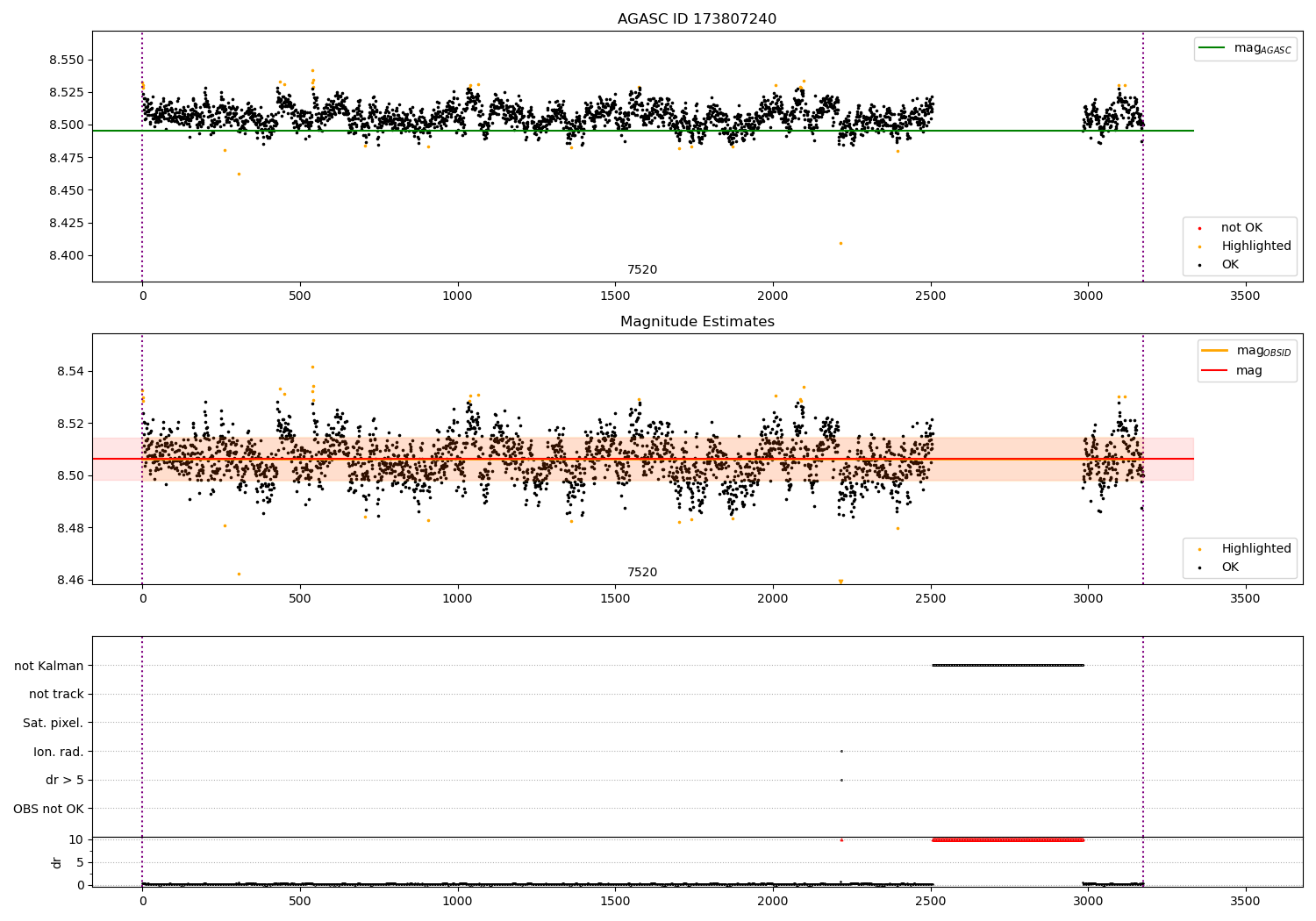
Task: Click the "Ion. rad." row label
Action: (x=59, y=752)
